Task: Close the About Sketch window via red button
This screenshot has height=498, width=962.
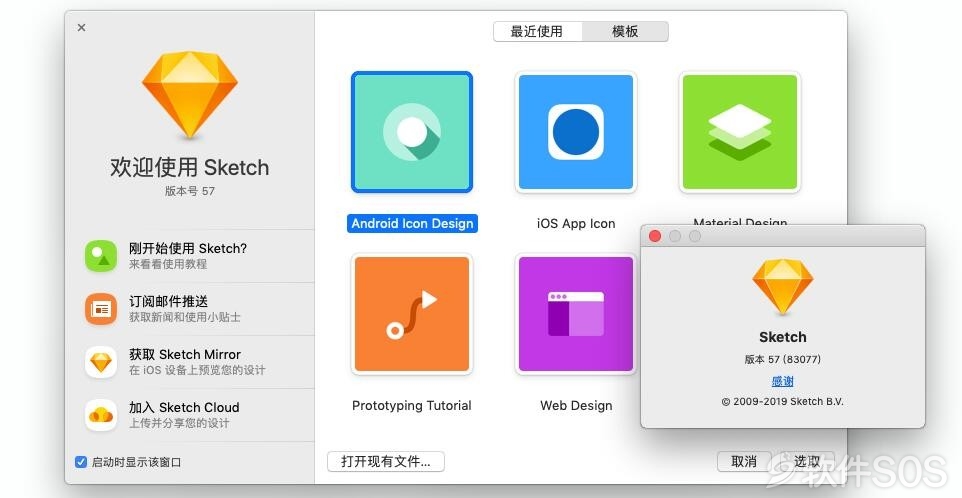Action: tap(655, 236)
